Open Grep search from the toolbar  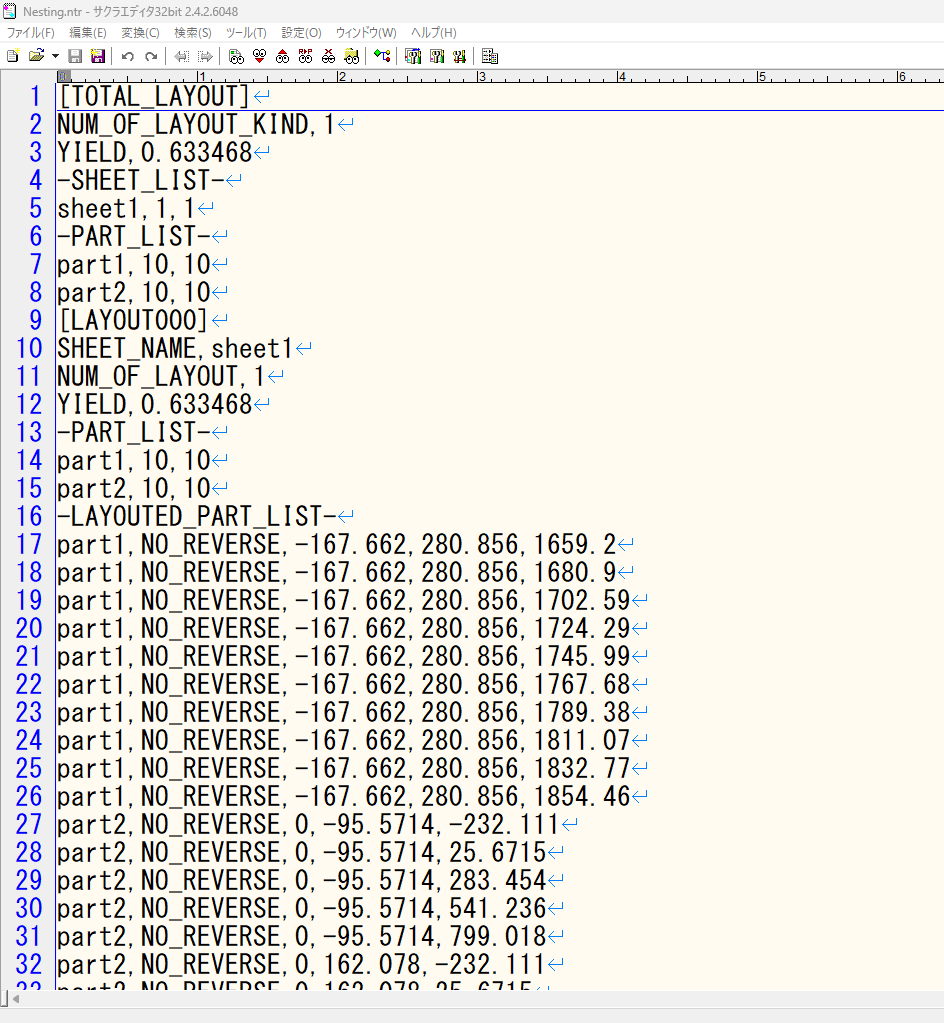[x=351, y=56]
